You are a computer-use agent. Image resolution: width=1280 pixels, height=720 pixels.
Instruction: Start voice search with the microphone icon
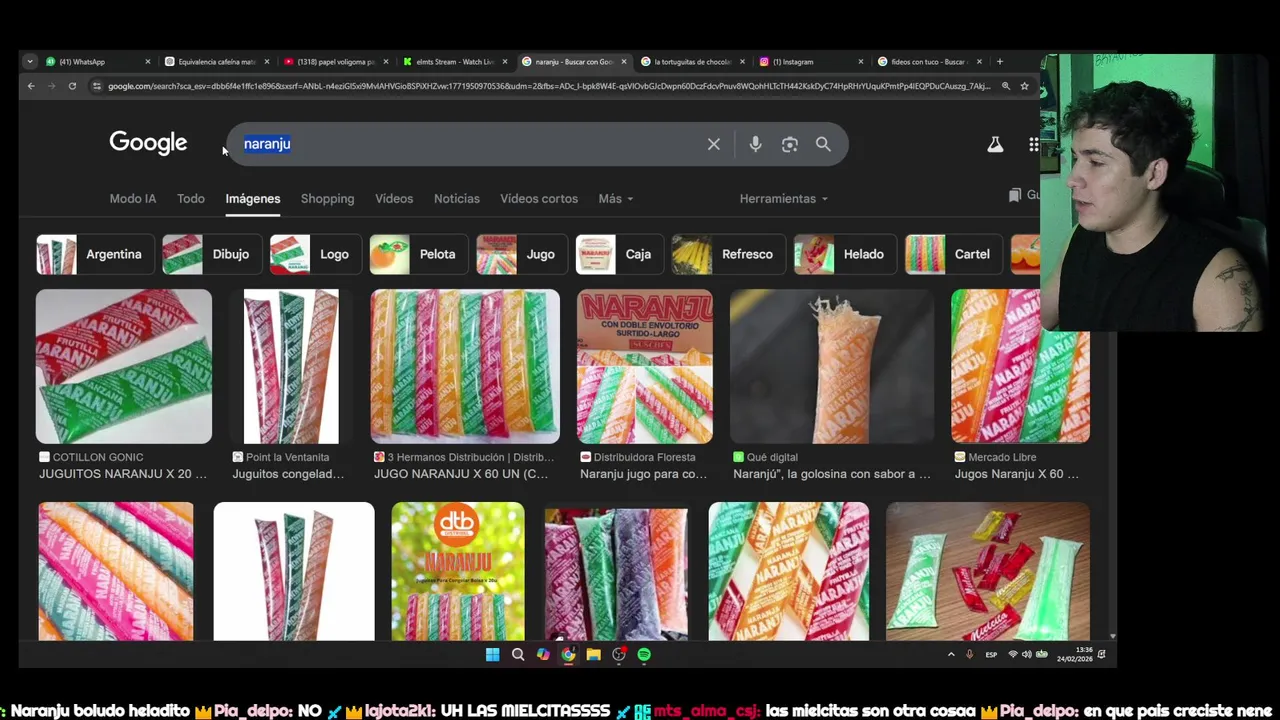click(x=755, y=144)
